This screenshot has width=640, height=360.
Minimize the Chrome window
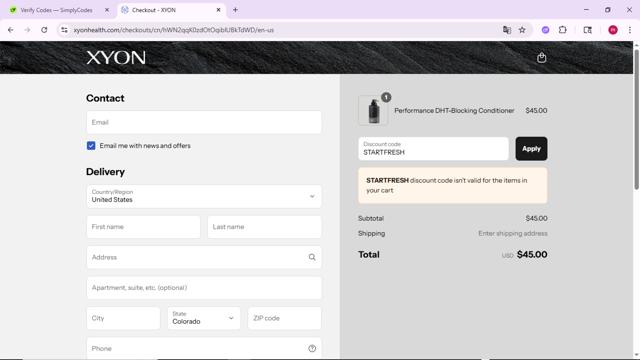click(586, 10)
